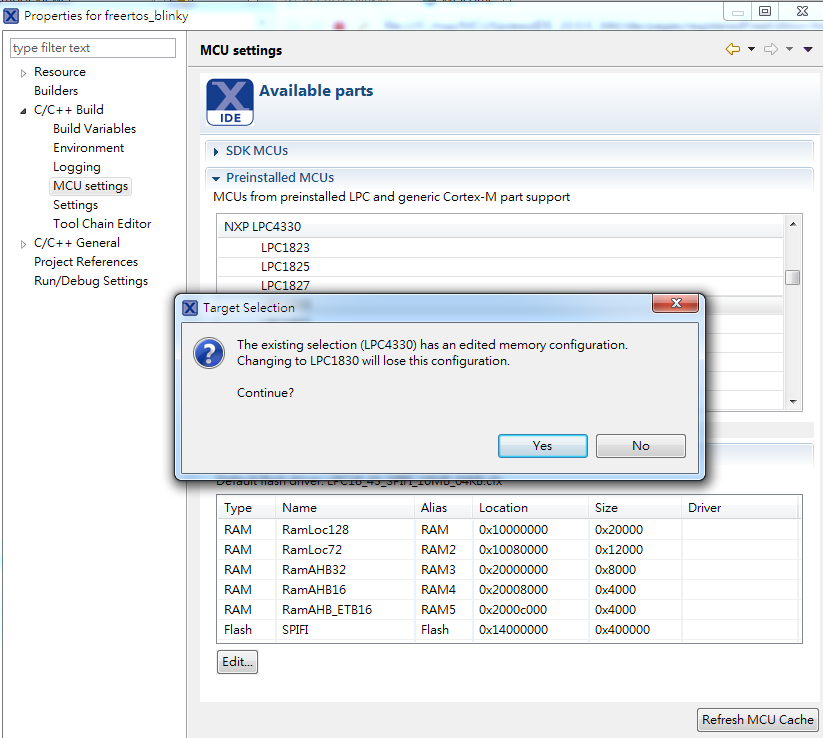The width and height of the screenshot is (823, 738).
Task: Collapse the C/C++ Build tree node
Action: click(x=23, y=111)
